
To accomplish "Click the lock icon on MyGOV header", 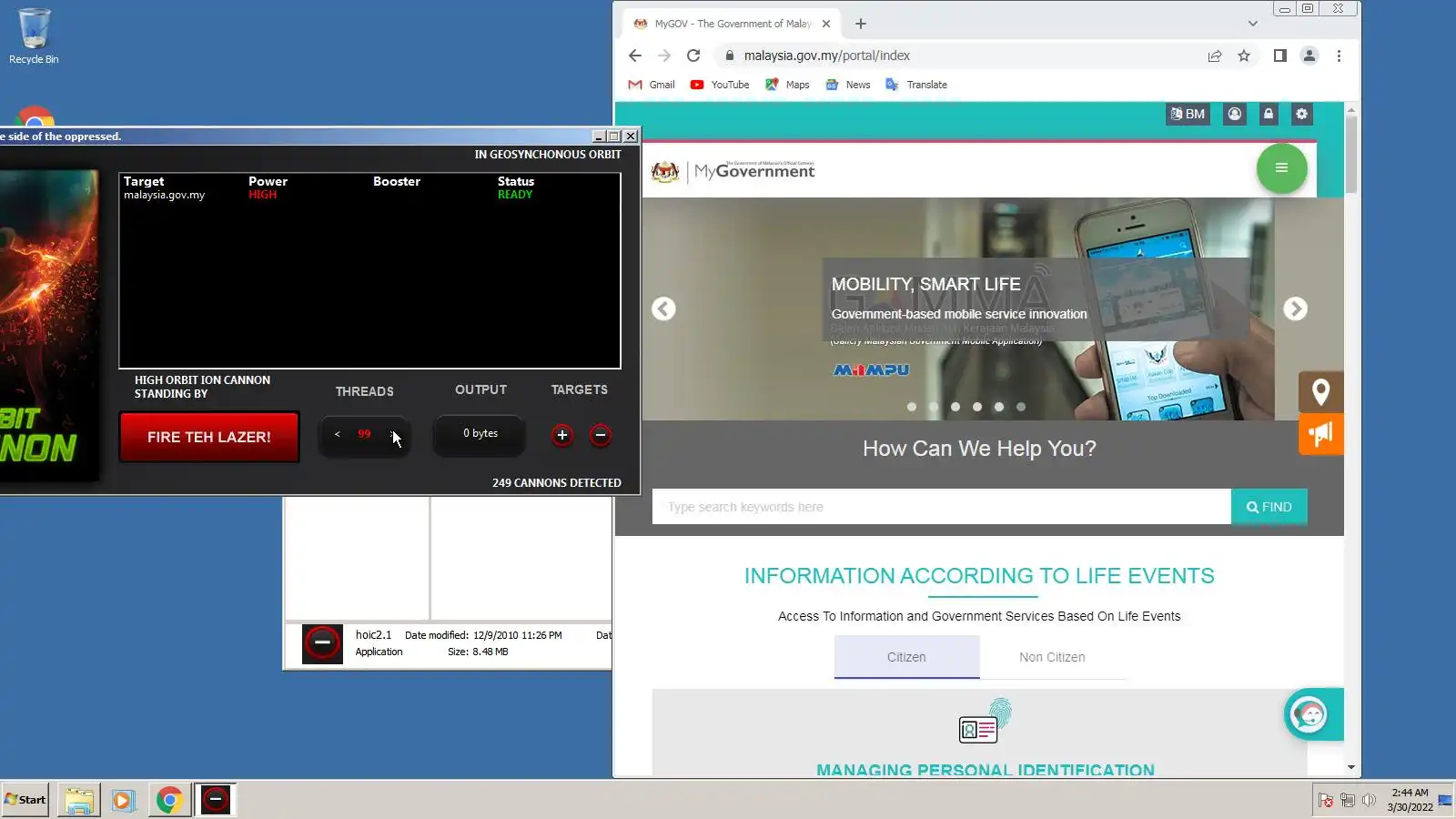I will tap(1269, 114).
